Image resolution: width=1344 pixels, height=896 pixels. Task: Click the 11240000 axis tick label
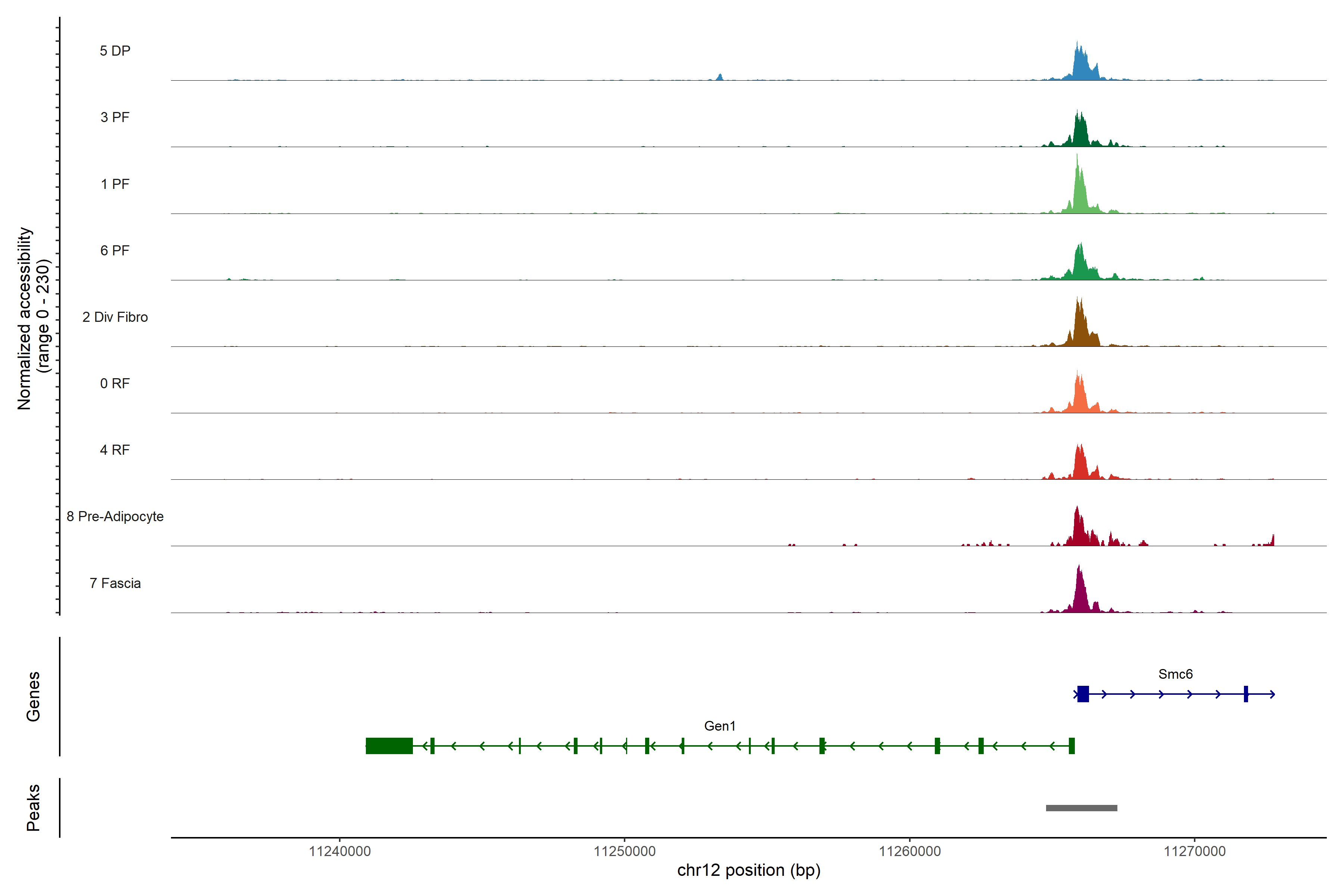pos(339,852)
